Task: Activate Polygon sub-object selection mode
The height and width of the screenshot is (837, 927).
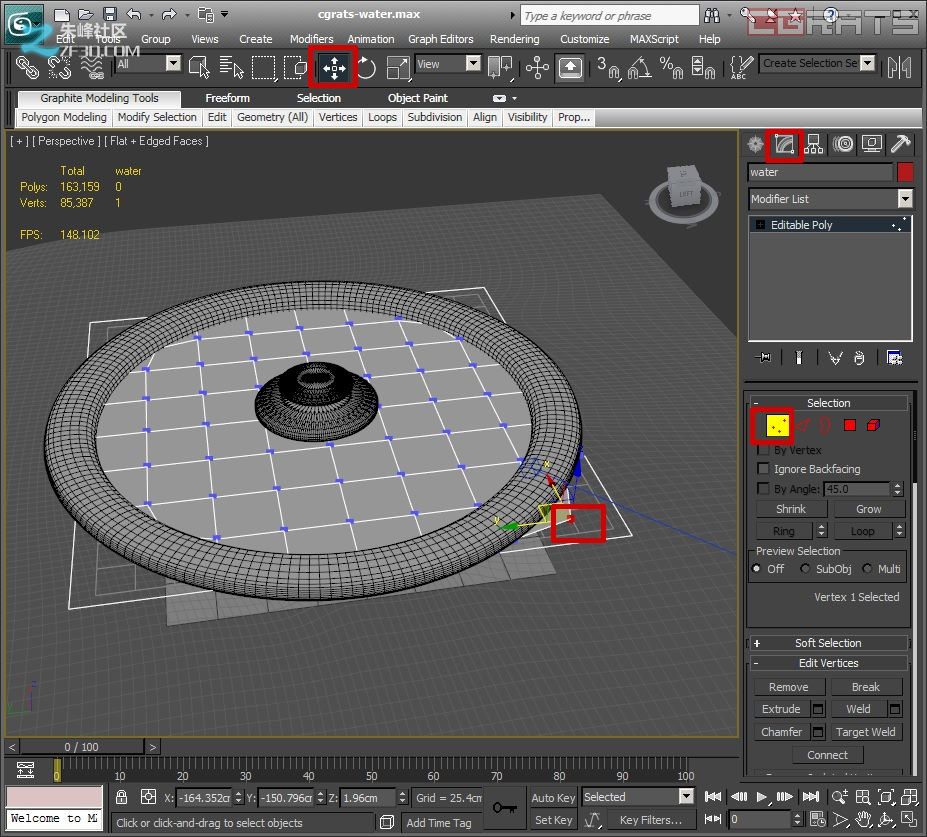Action: click(x=850, y=426)
